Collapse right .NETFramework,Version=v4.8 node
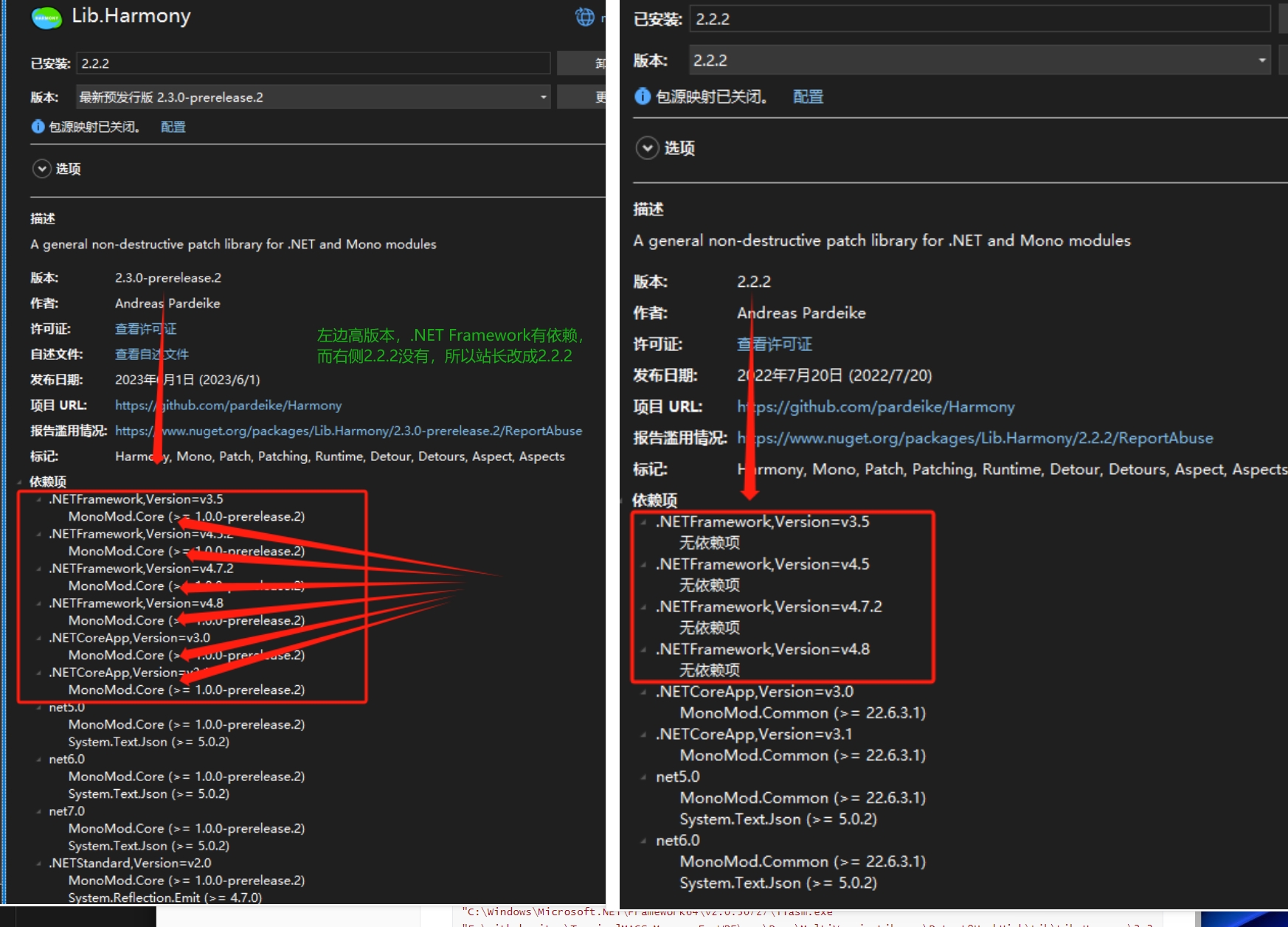The image size is (1288, 927). click(x=644, y=650)
